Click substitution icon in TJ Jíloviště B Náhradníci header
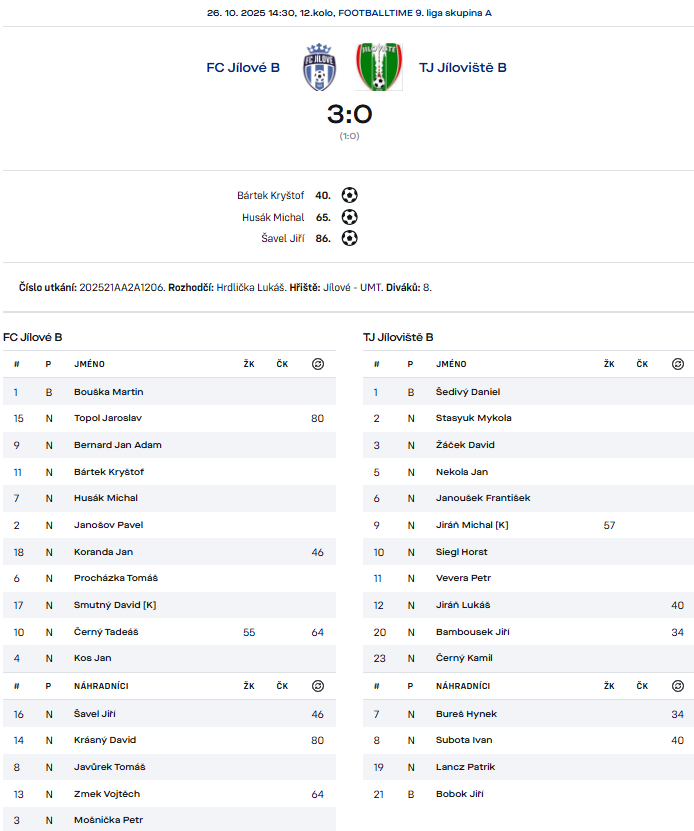This screenshot has height=831, width=694. pos(678,686)
